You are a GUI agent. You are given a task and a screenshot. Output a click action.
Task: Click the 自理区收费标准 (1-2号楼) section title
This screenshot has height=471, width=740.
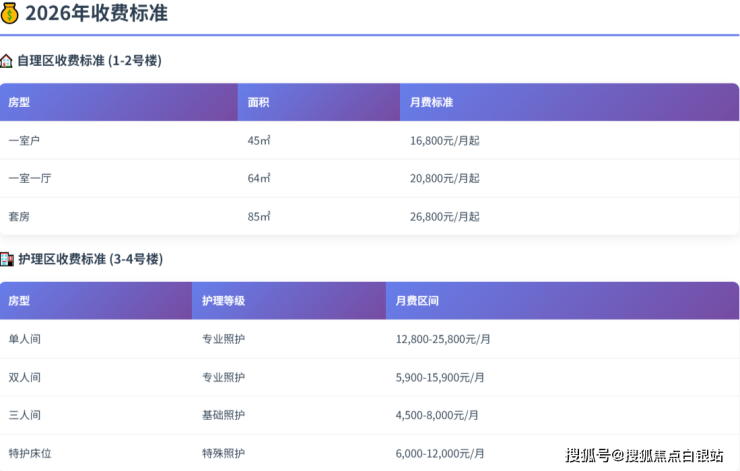pyautogui.click(x=89, y=60)
